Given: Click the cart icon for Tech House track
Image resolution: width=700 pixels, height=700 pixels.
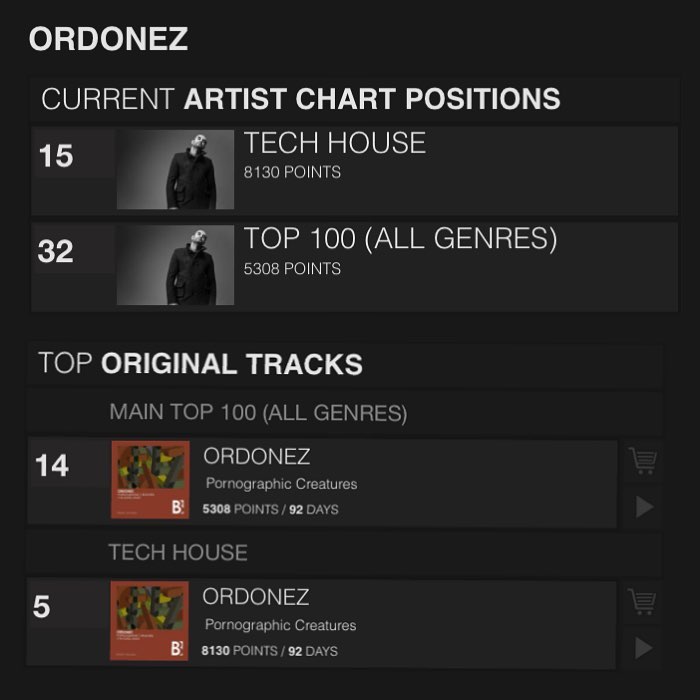Looking at the screenshot, I should tap(643, 602).
